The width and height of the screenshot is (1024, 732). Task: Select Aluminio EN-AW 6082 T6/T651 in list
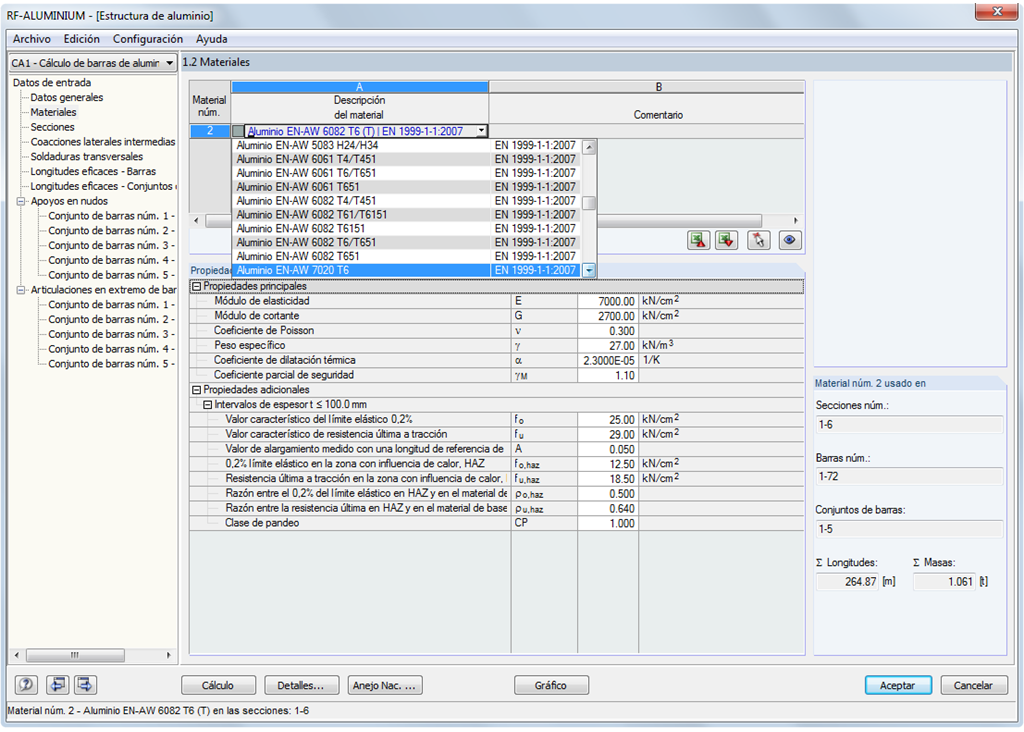point(406,242)
